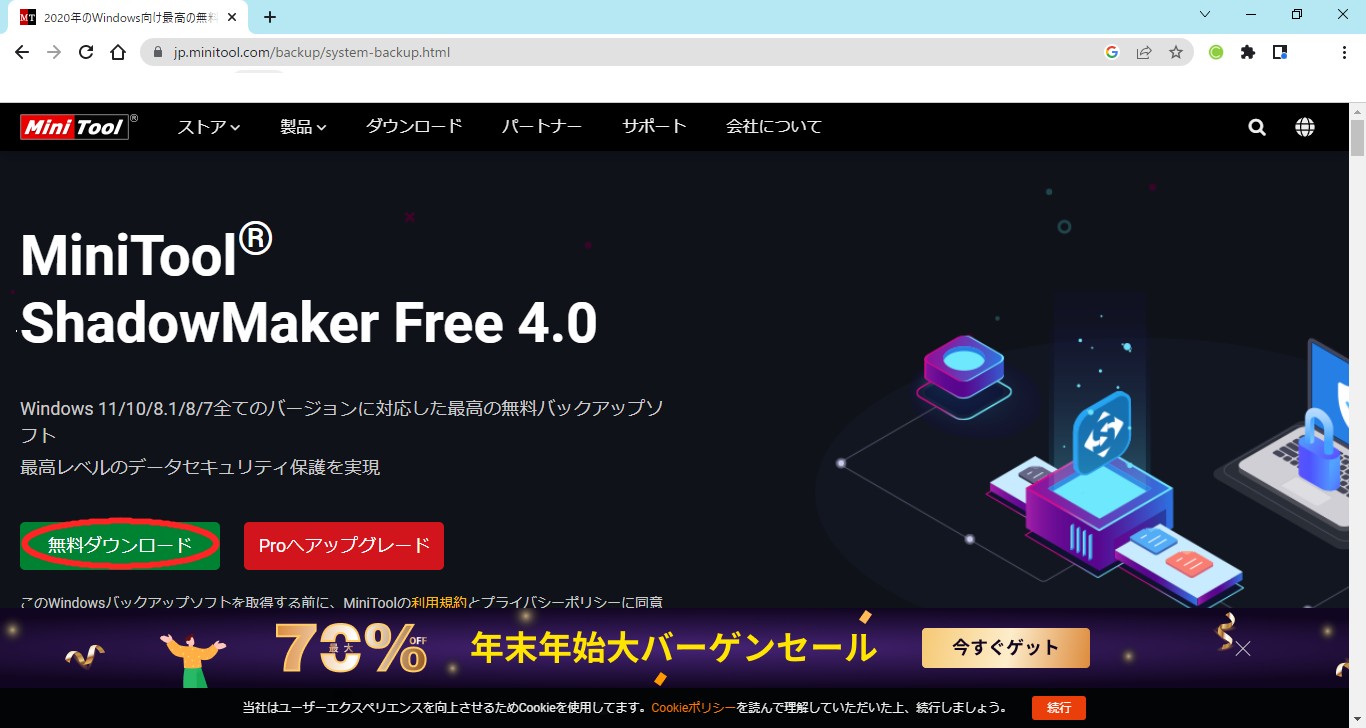The height and width of the screenshot is (728, 1366).
Task: Expand the 製品 dropdown menu
Action: (304, 127)
